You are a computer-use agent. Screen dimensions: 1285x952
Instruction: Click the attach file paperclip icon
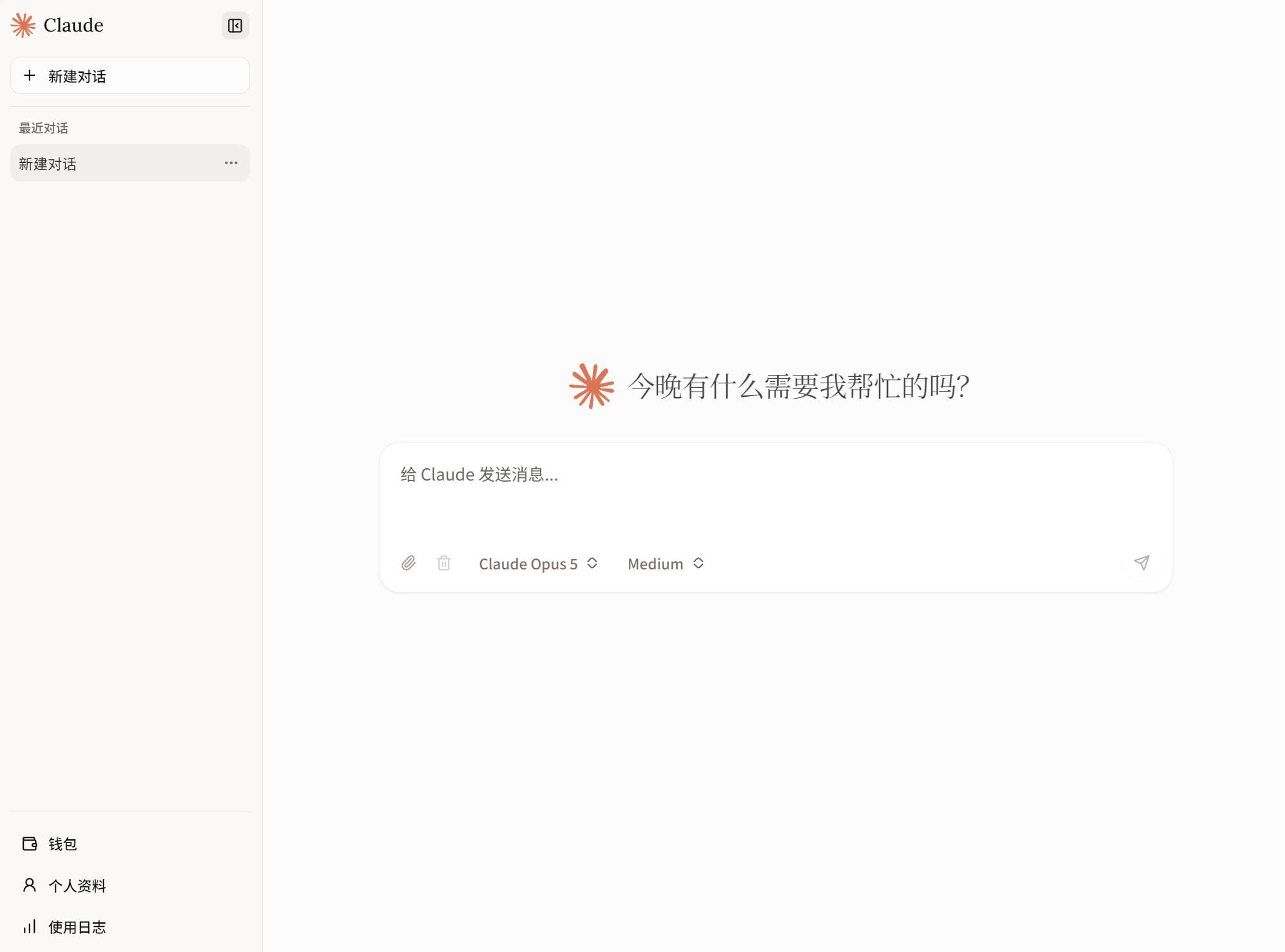[x=409, y=564]
